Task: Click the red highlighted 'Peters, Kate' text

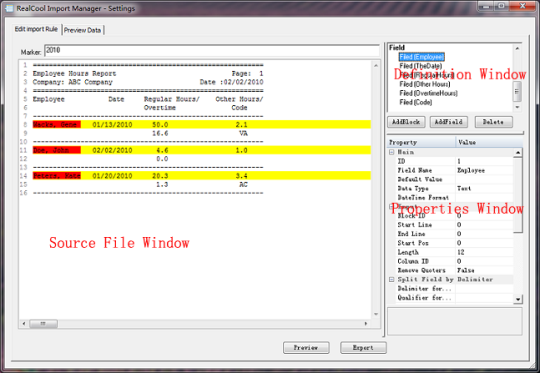Action: 57,176
